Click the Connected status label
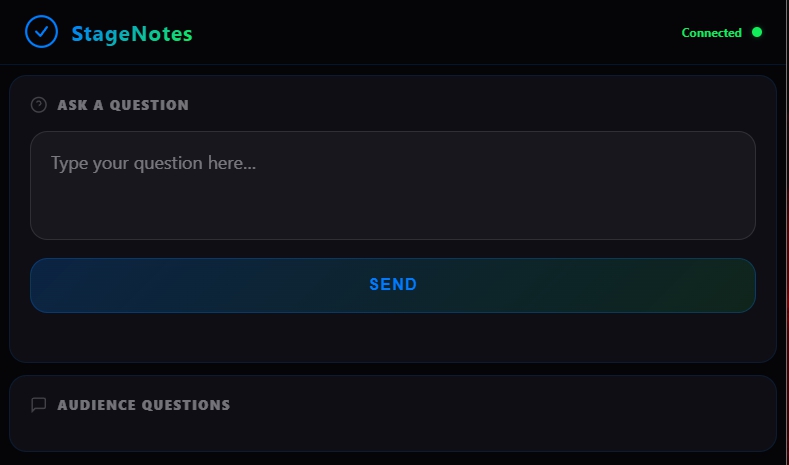Image resolution: width=789 pixels, height=465 pixels. click(711, 33)
